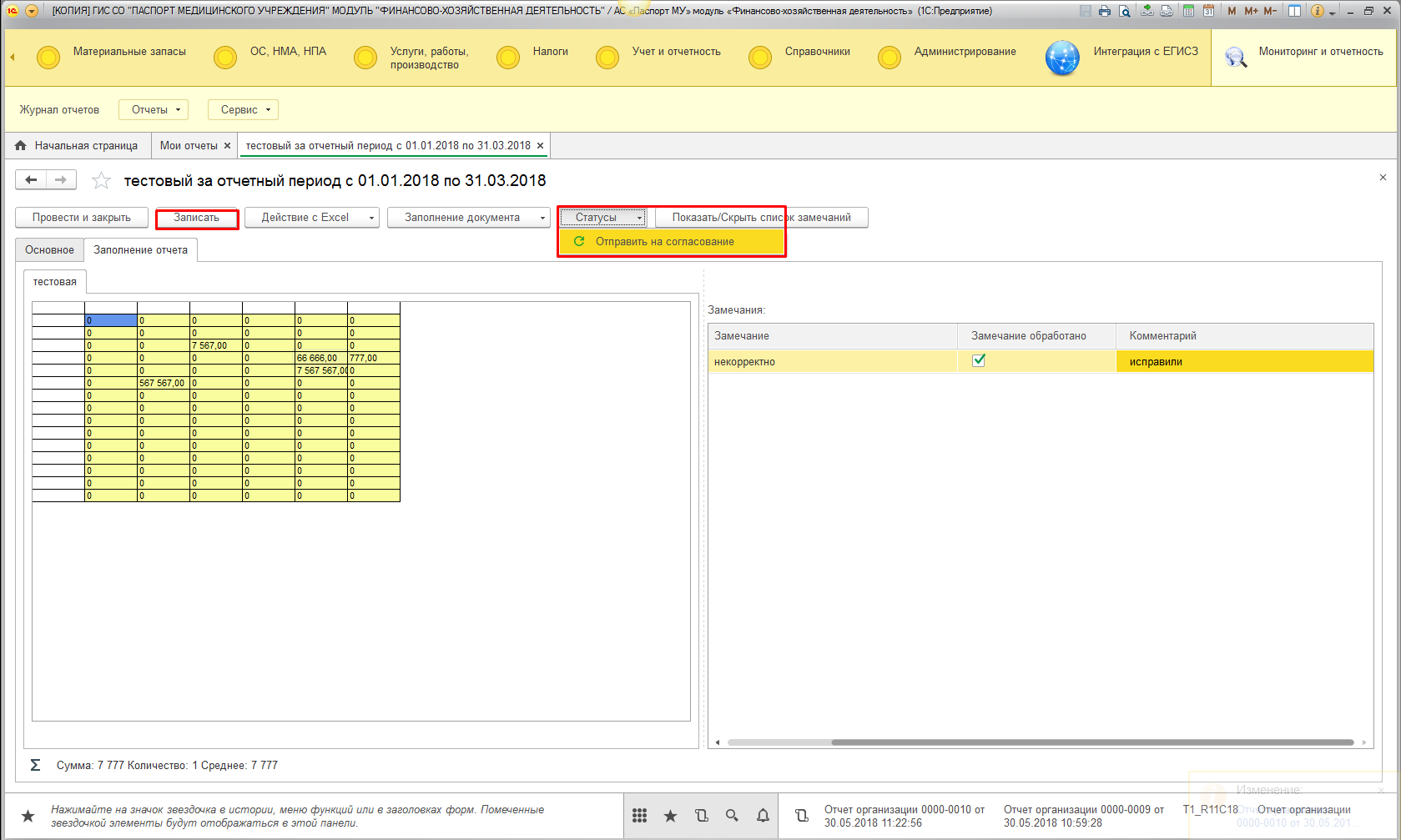This screenshot has width=1401, height=840.
Task: Add report to favorites with star outline
Action: click(x=101, y=181)
